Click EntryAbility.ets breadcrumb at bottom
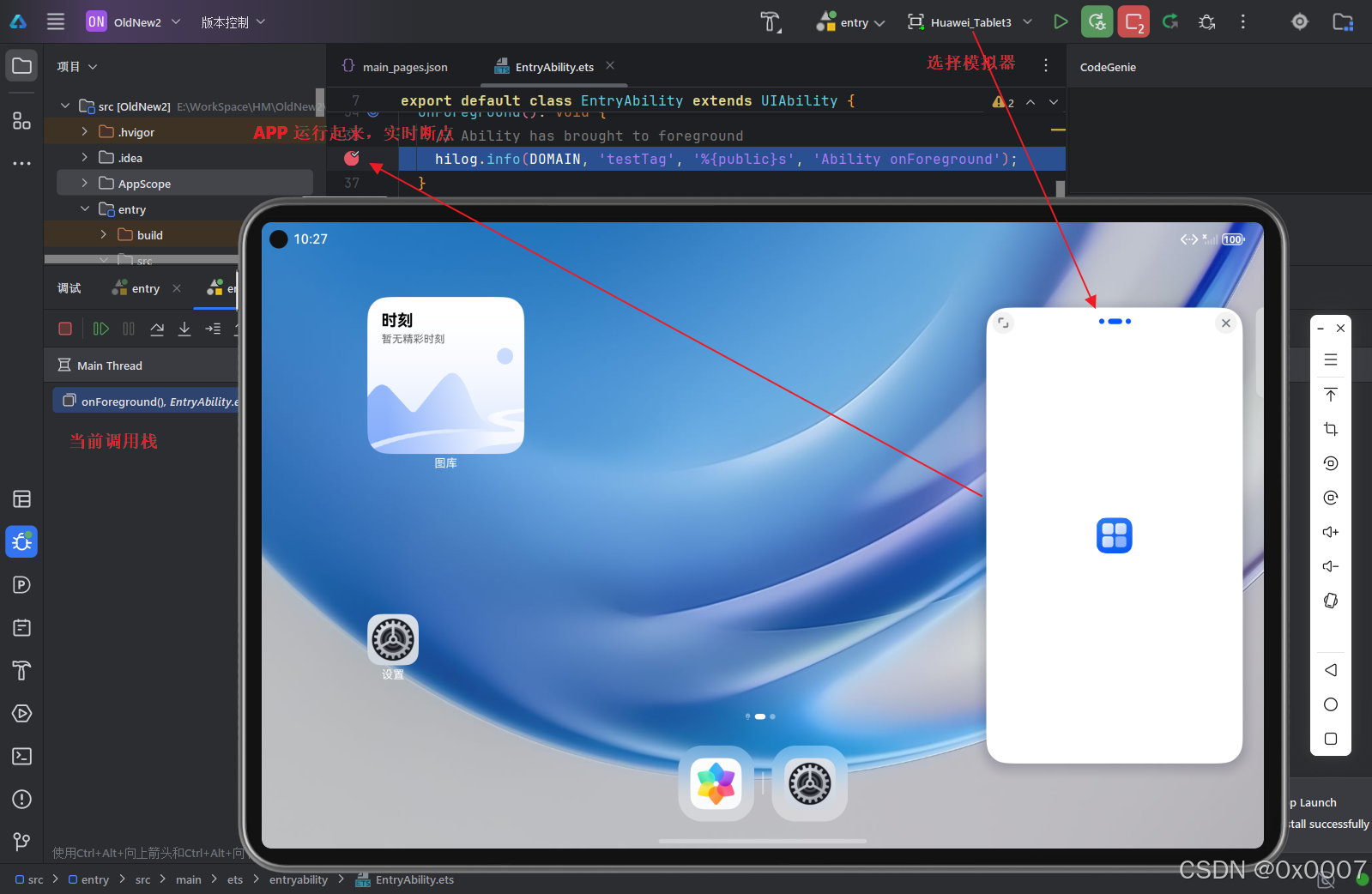The height and width of the screenshot is (894, 1372). (x=405, y=879)
